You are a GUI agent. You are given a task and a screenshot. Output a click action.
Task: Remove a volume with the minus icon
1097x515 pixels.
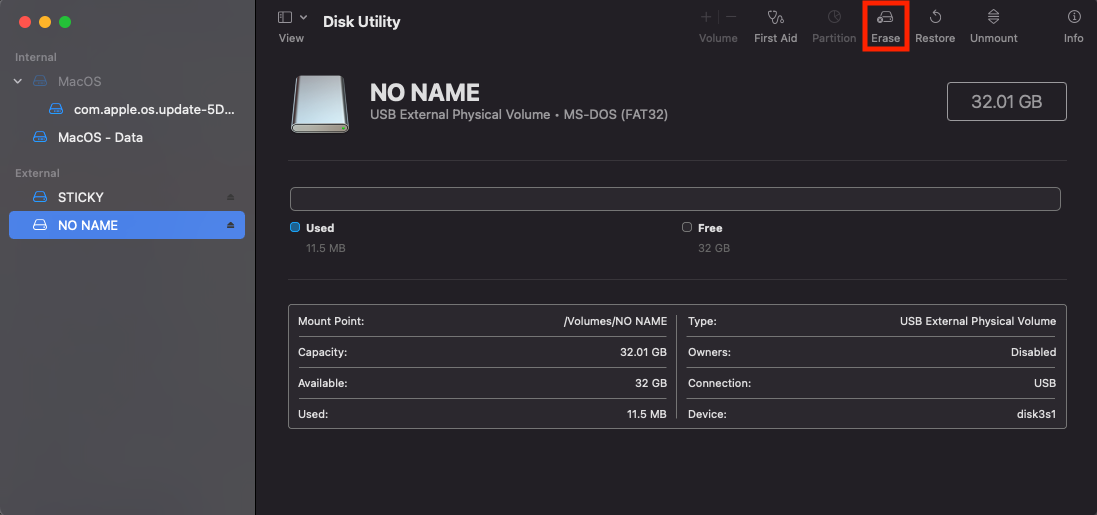coord(730,17)
